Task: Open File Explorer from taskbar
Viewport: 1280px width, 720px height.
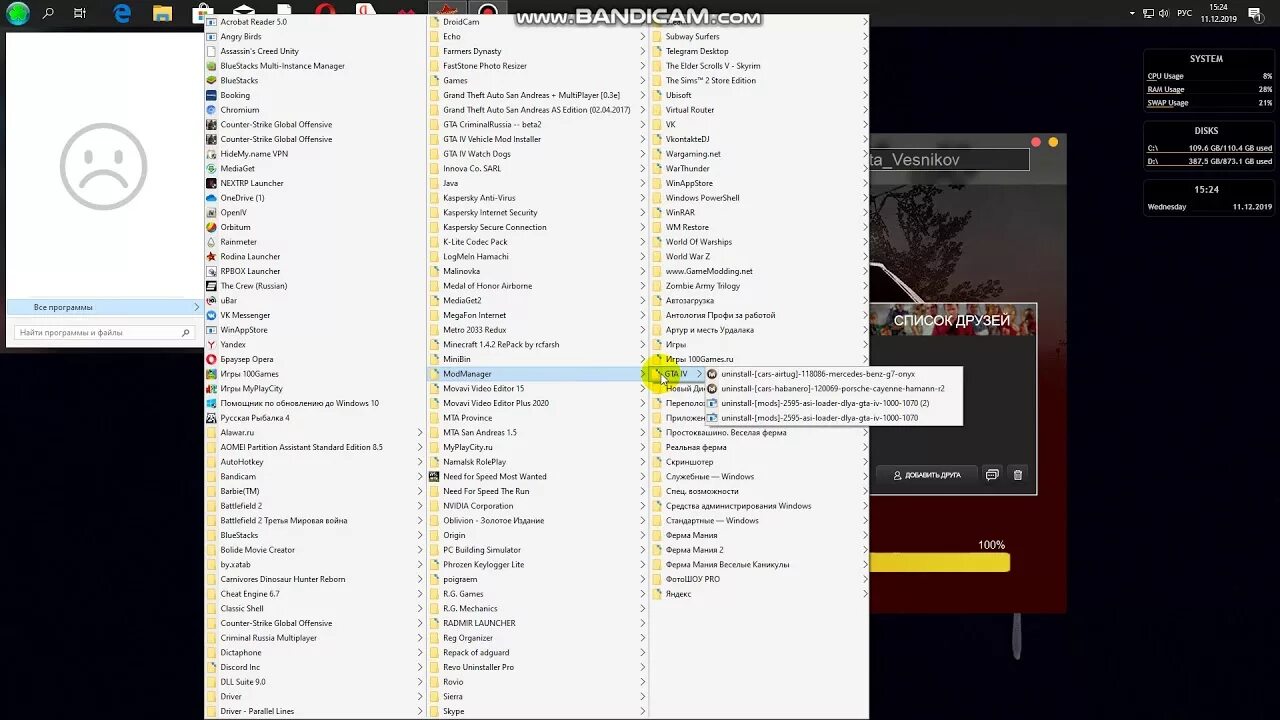Action: [x=162, y=14]
